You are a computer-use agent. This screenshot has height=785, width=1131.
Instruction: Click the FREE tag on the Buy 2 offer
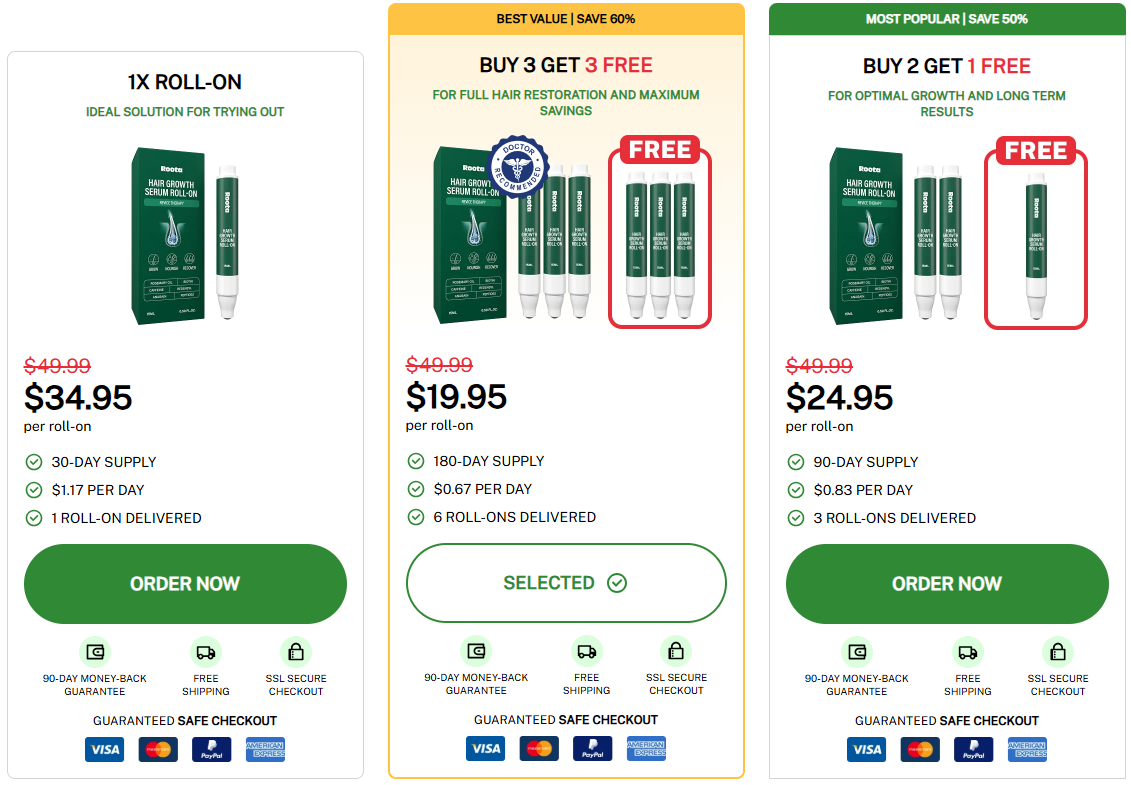click(1035, 150)
